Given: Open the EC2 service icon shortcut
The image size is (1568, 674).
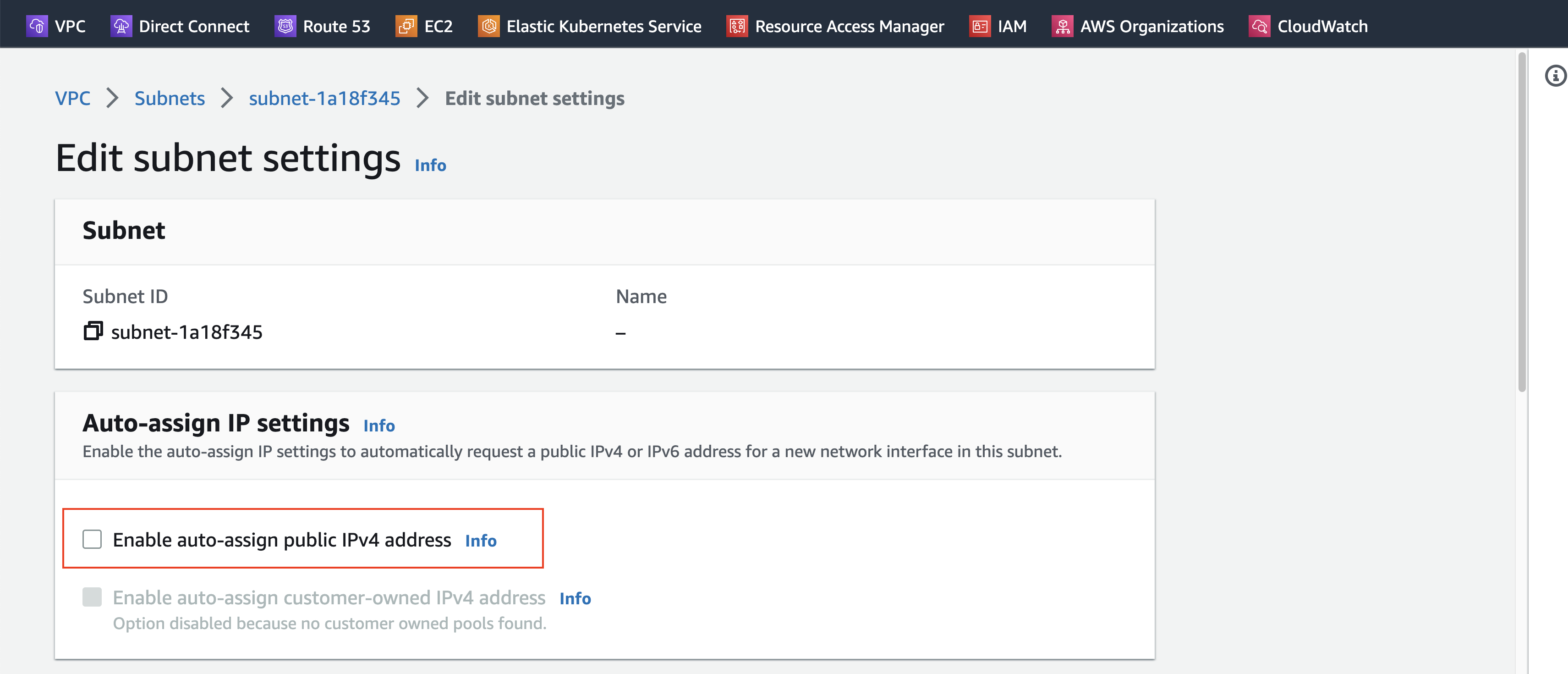Looking at the screenshot, I should (x=406, y=26).
